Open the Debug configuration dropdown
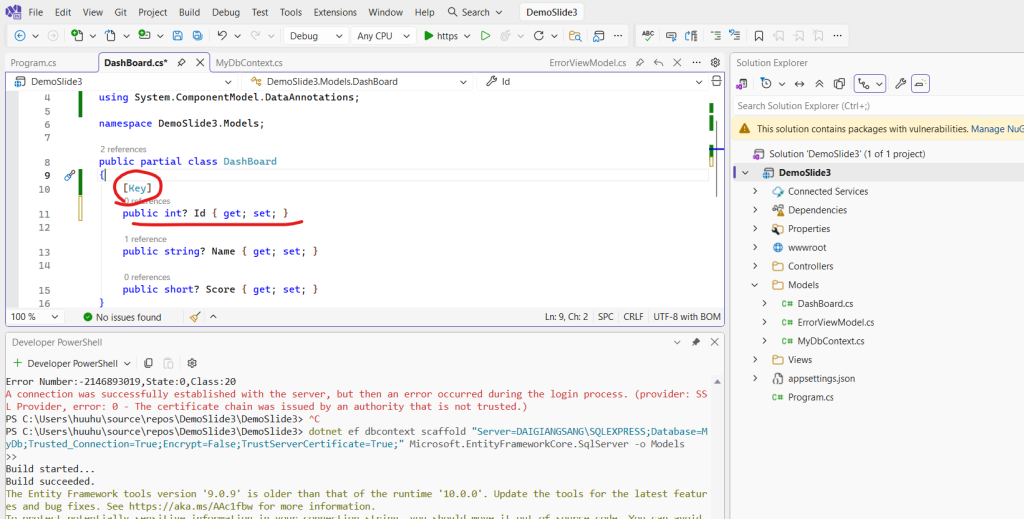 (x=313, y=36)
